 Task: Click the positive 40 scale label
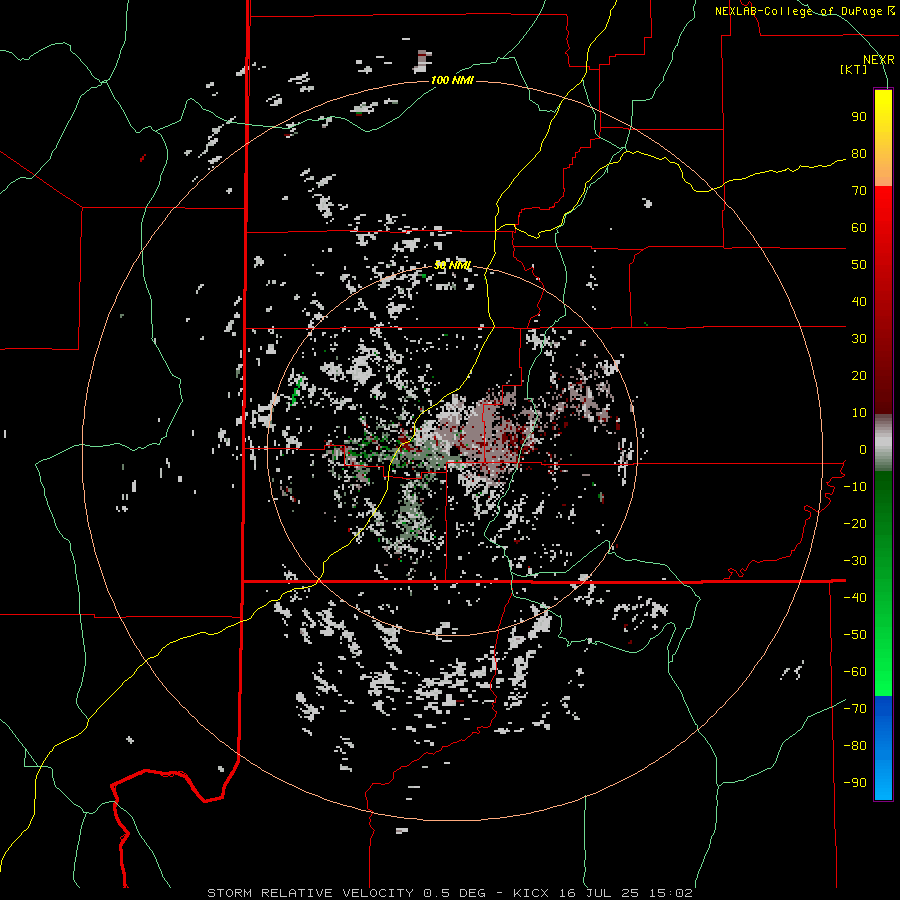(x=859, y=302)
